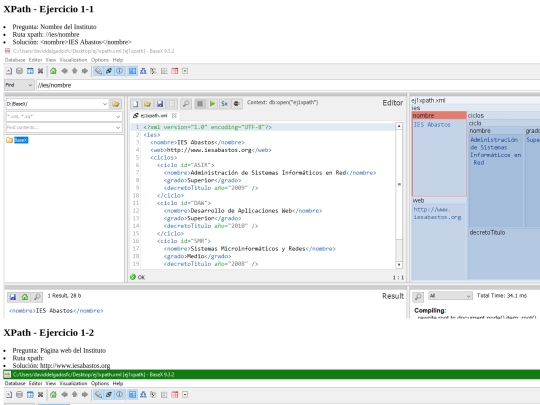Viewport: 540px width, 405px height.
Task: Open Editor menu in first BaseX window
Action: coord(35,60)
